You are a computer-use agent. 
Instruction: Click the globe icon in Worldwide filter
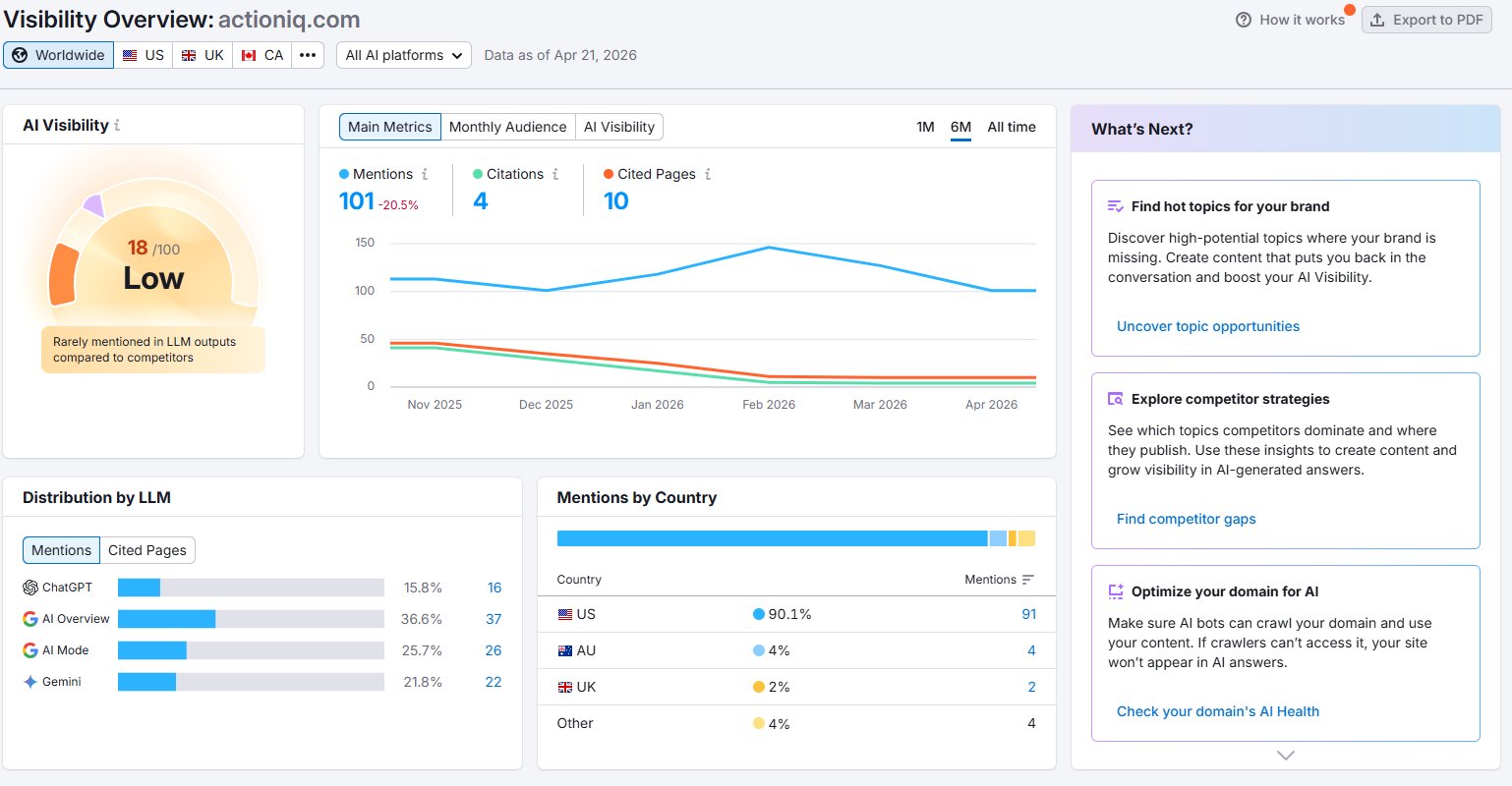pyautogui.click(x=20, y=55)
